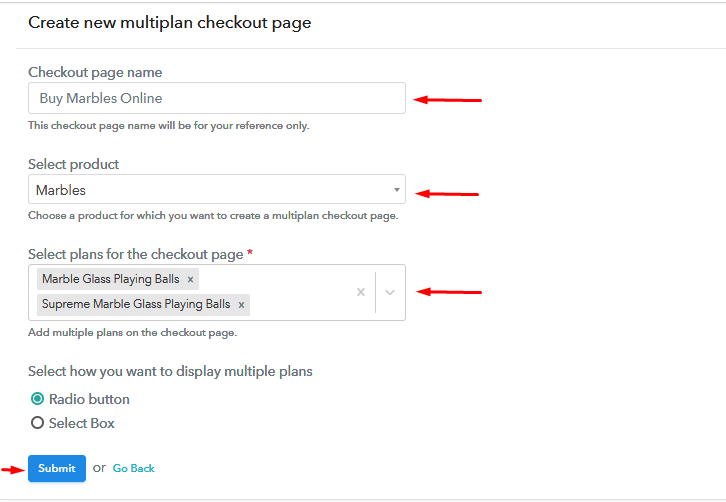
Task: Click the red arrow pointing at Submit
Action: [x=13, y=468]
